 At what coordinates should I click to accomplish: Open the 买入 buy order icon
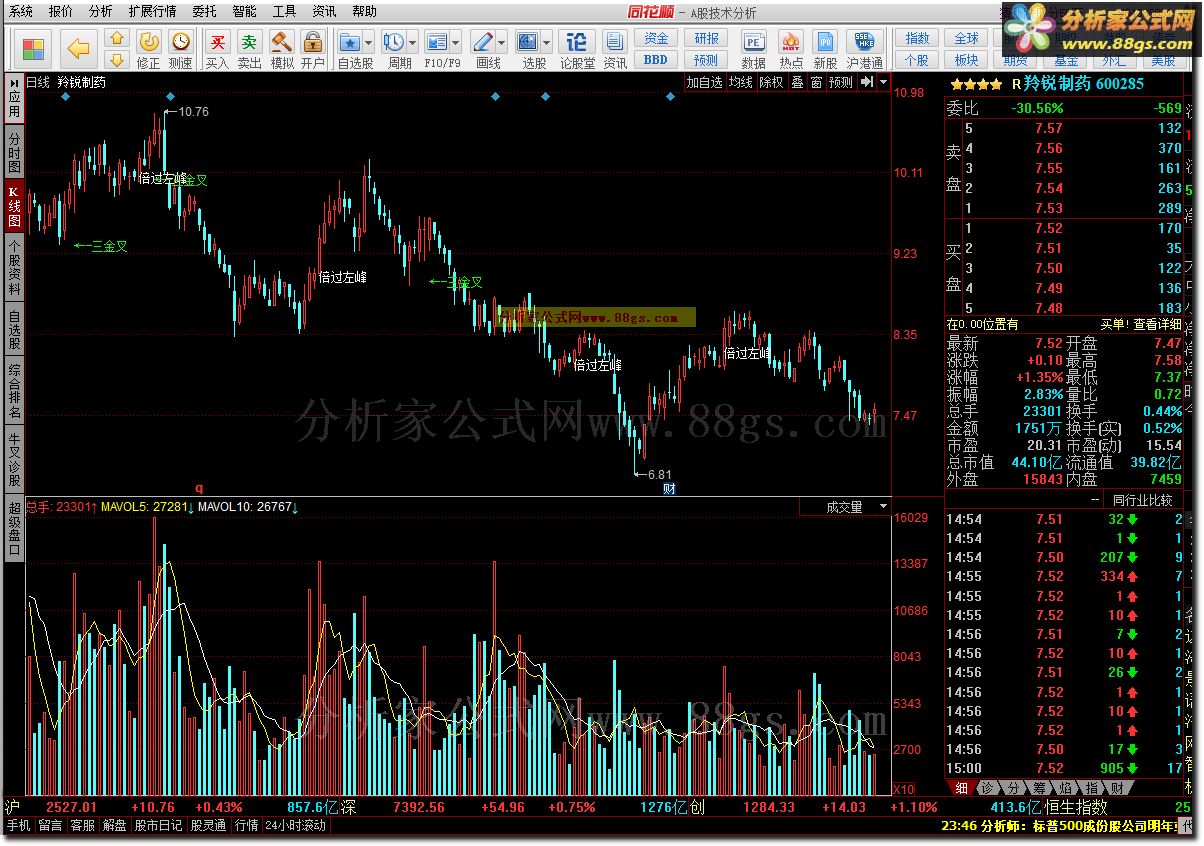point(217,49)
